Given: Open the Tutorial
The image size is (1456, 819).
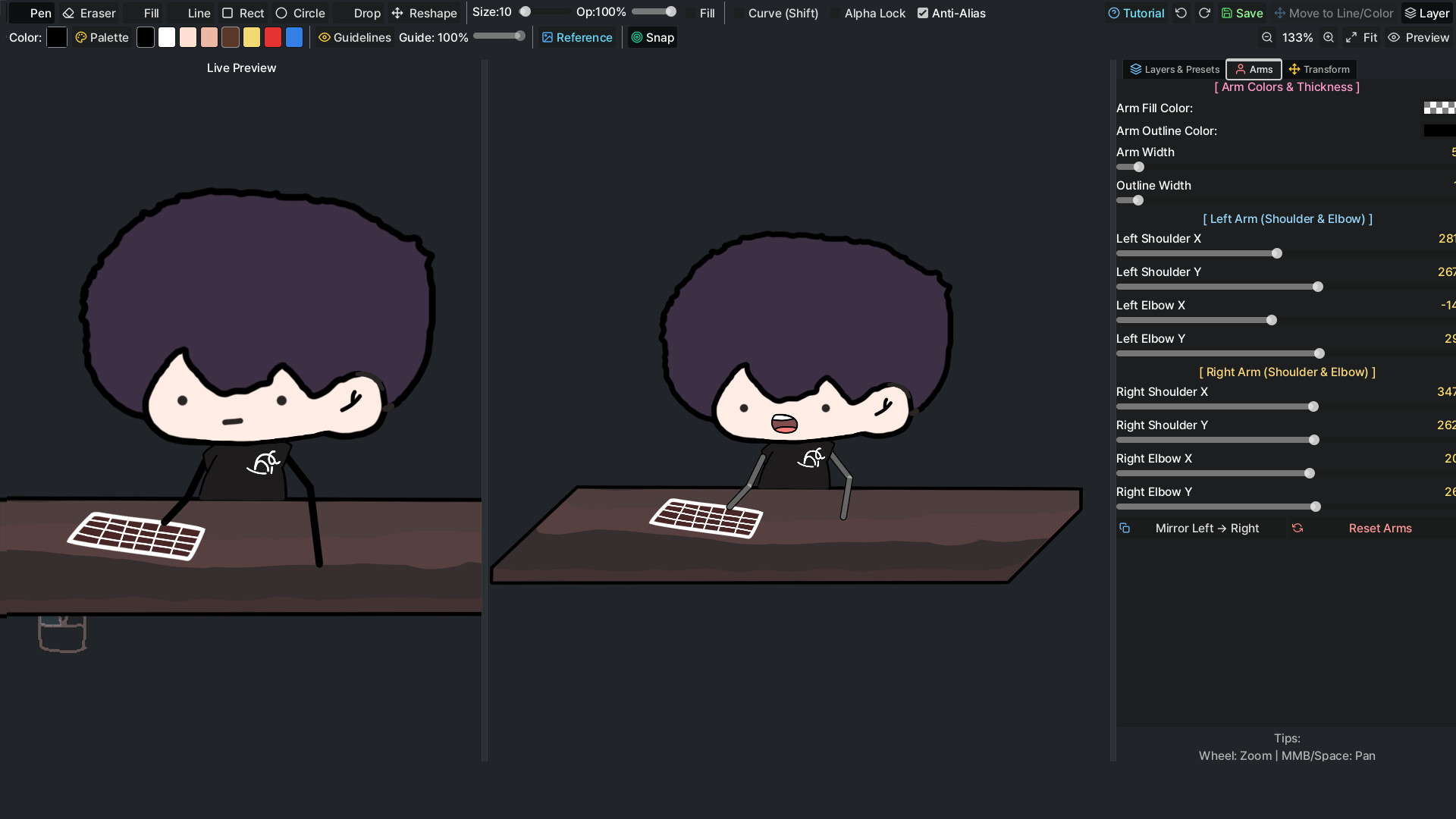Looking at the screenshot, I should click(1136, 13).
